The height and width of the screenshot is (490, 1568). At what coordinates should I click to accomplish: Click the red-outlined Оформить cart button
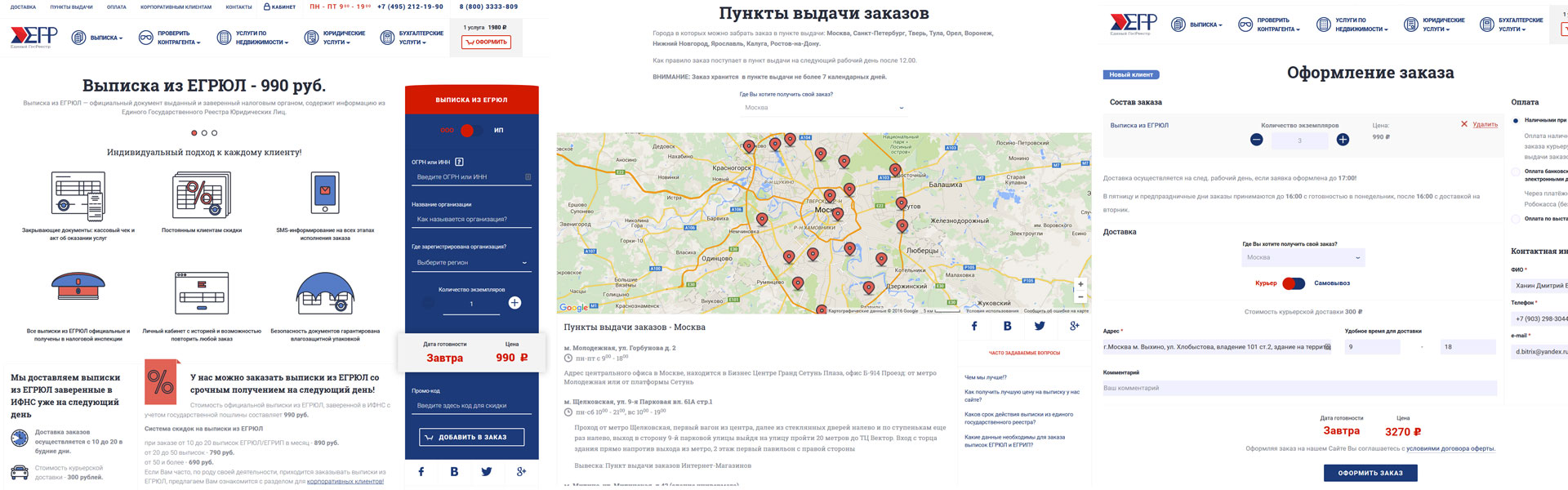coord(486,42)
